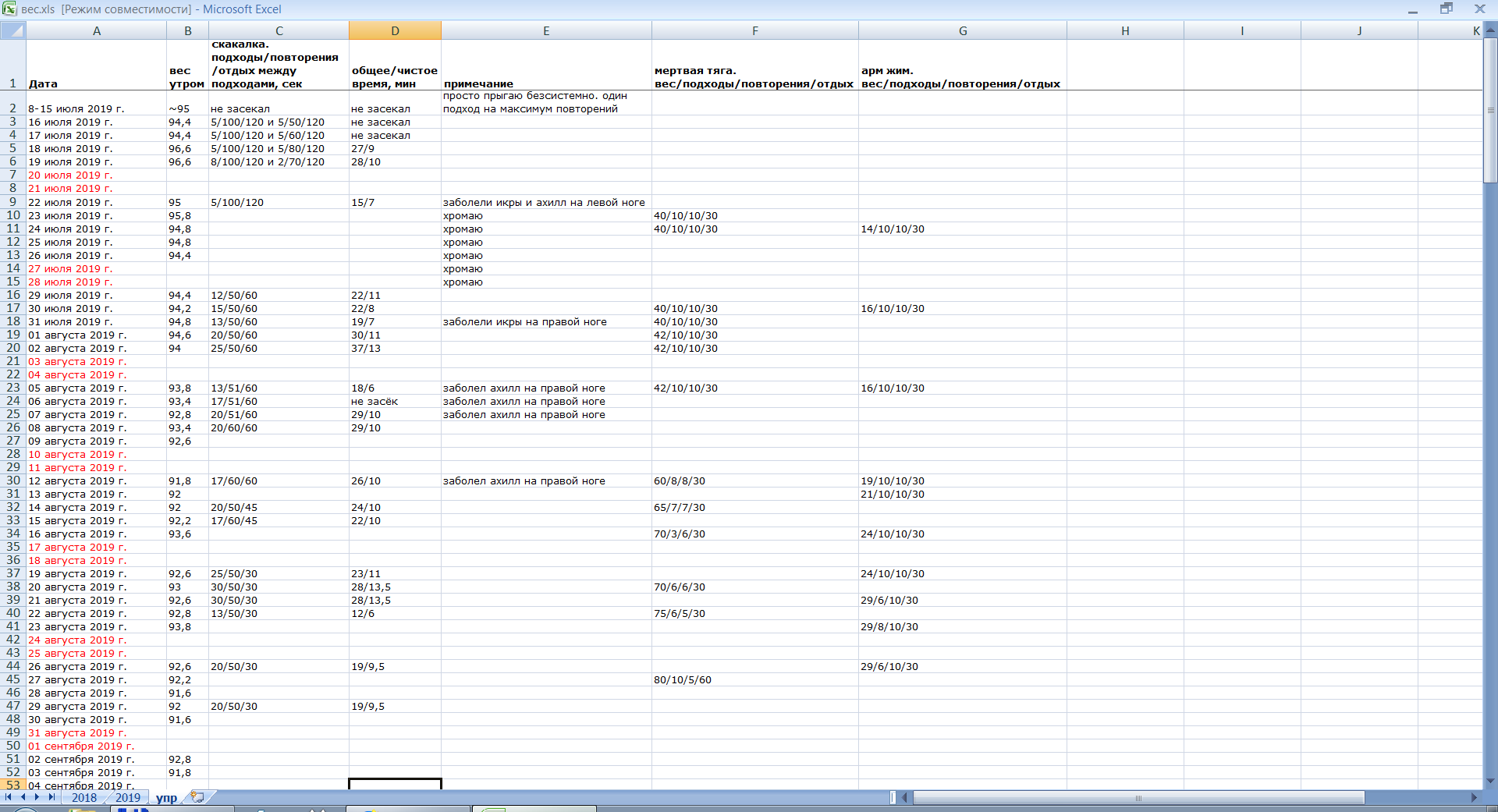Select row 30 header
Screen dimensions: 1498x812
click(x=13, y=480)
